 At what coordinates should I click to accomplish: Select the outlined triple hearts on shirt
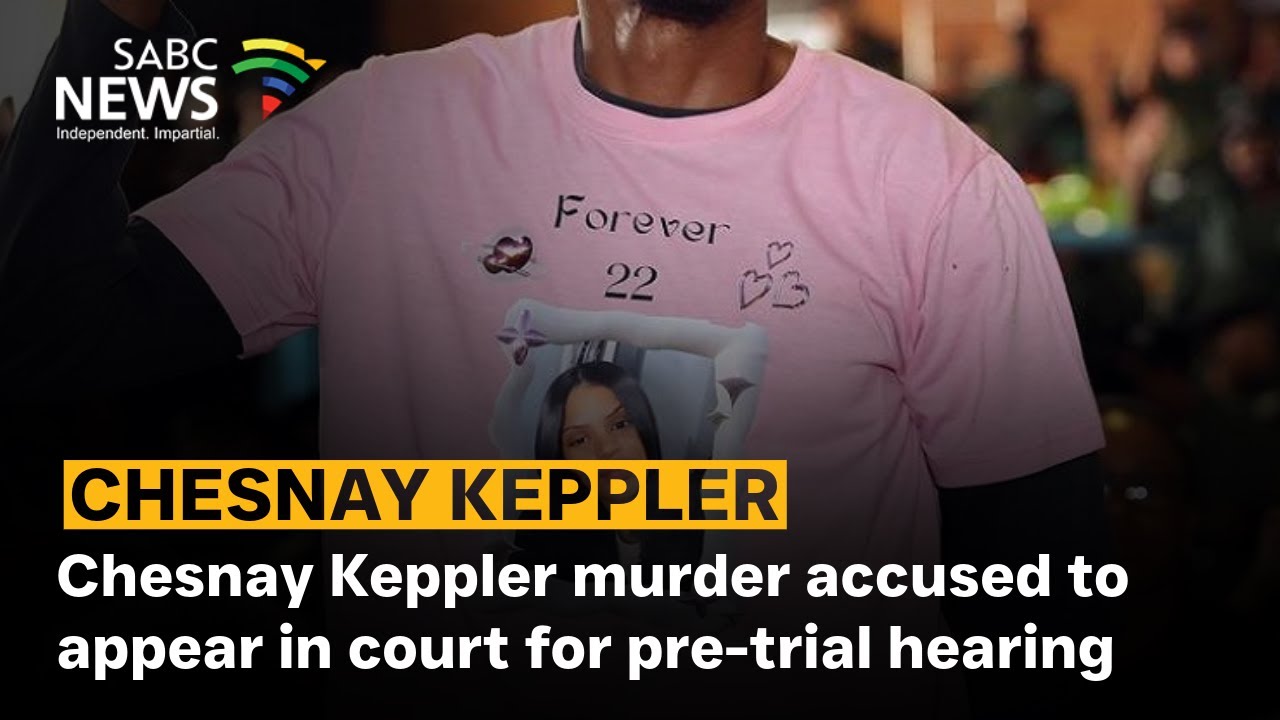773,276
